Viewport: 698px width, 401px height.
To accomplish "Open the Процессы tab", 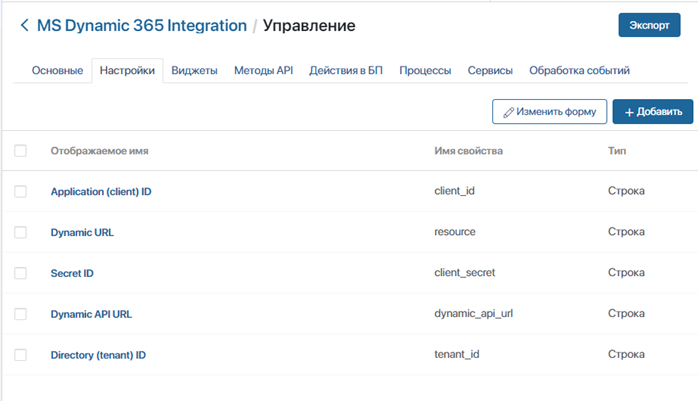I will tap(425, 70).
